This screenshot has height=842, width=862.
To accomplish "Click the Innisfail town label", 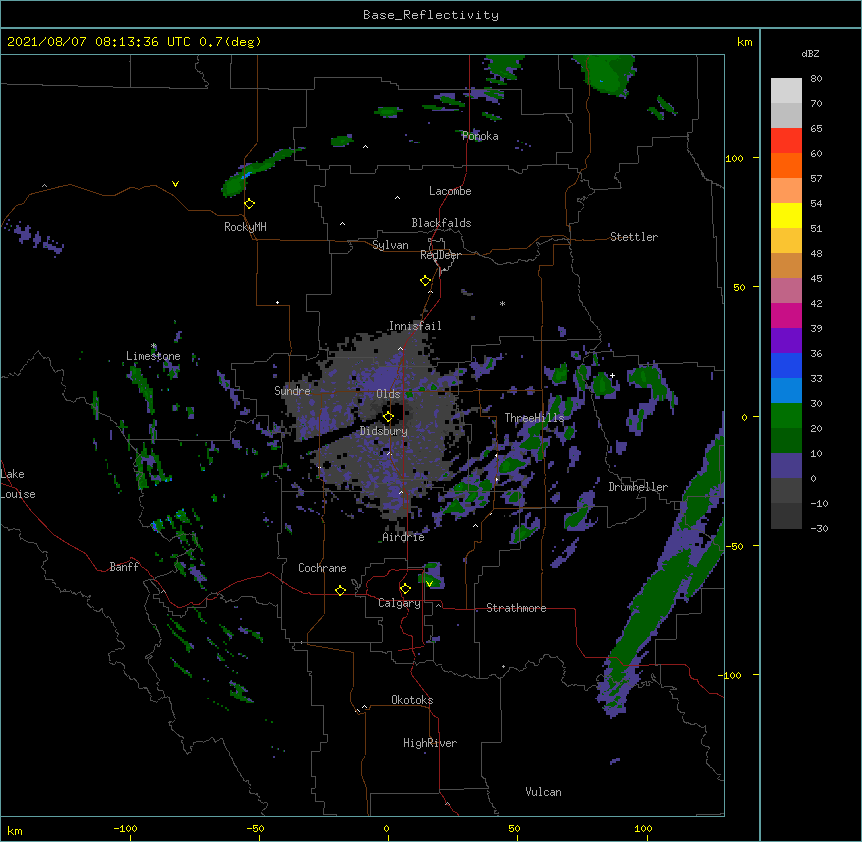I will point(415,326).
